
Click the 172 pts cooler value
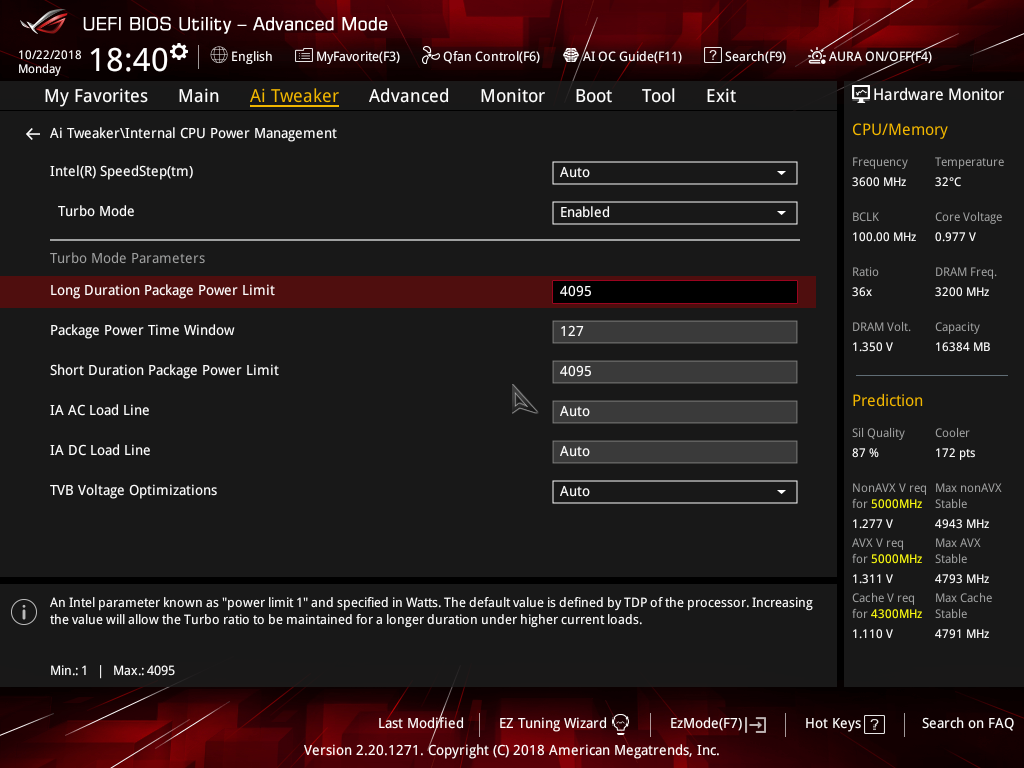coord(955,453)
